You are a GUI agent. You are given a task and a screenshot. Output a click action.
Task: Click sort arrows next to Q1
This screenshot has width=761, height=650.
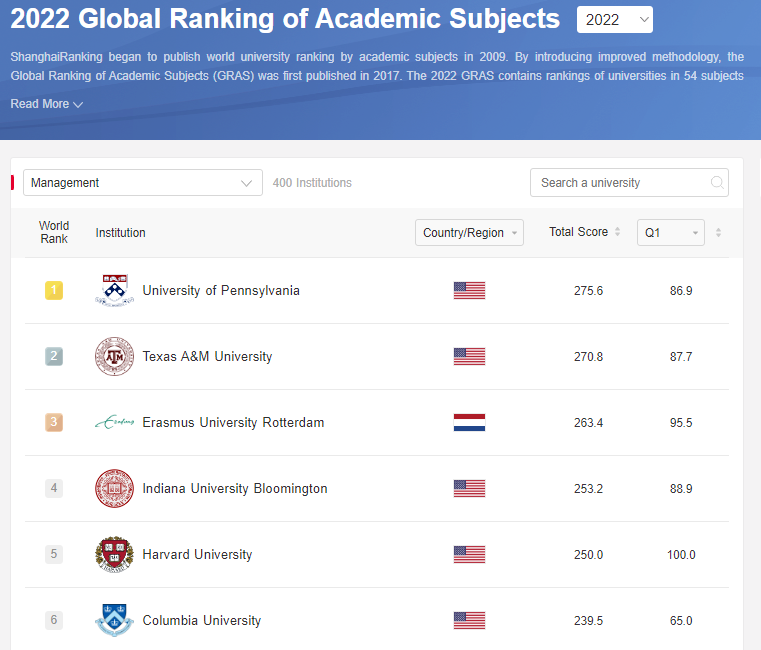coord(718,233)
